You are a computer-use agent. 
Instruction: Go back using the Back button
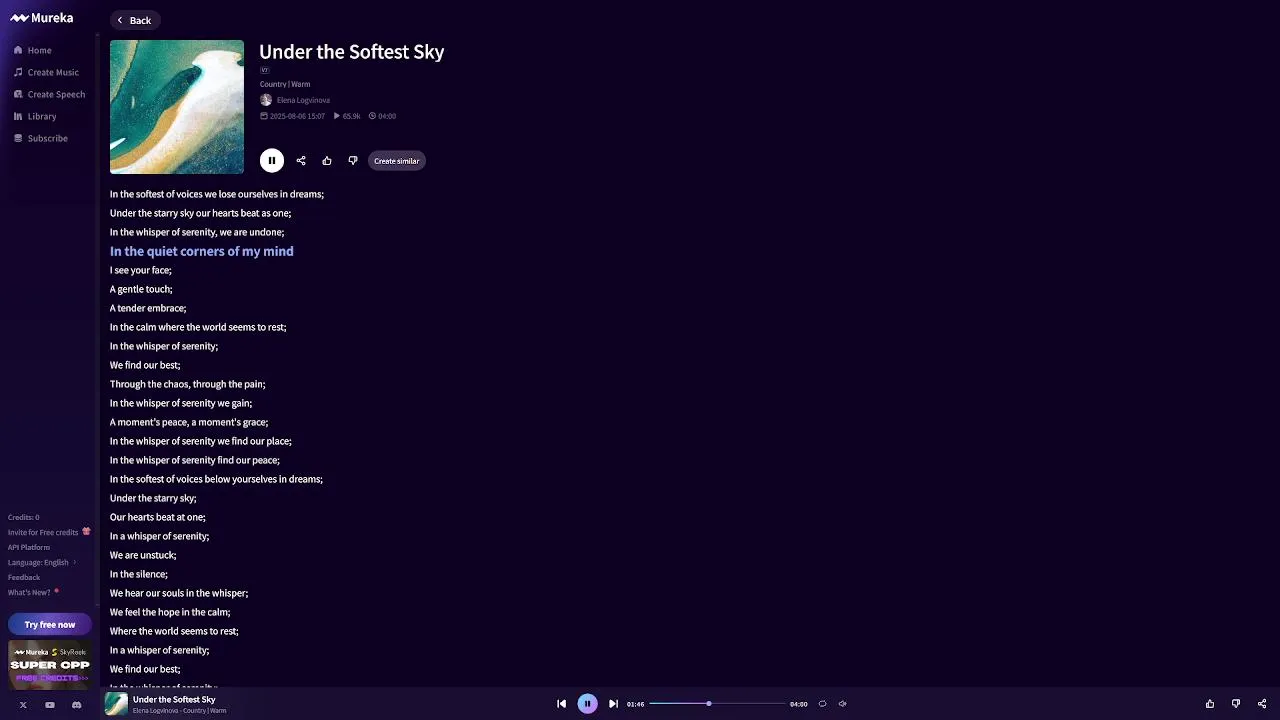(134, 20)
